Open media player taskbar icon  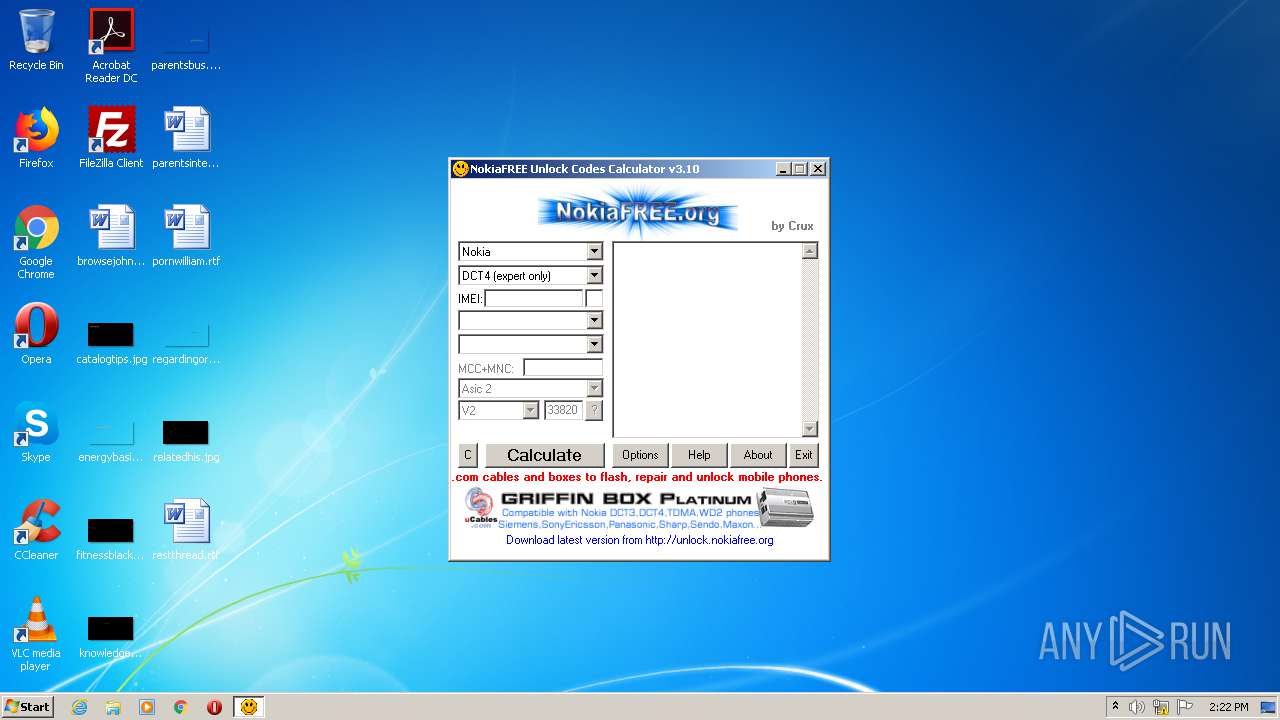(147, 707)
